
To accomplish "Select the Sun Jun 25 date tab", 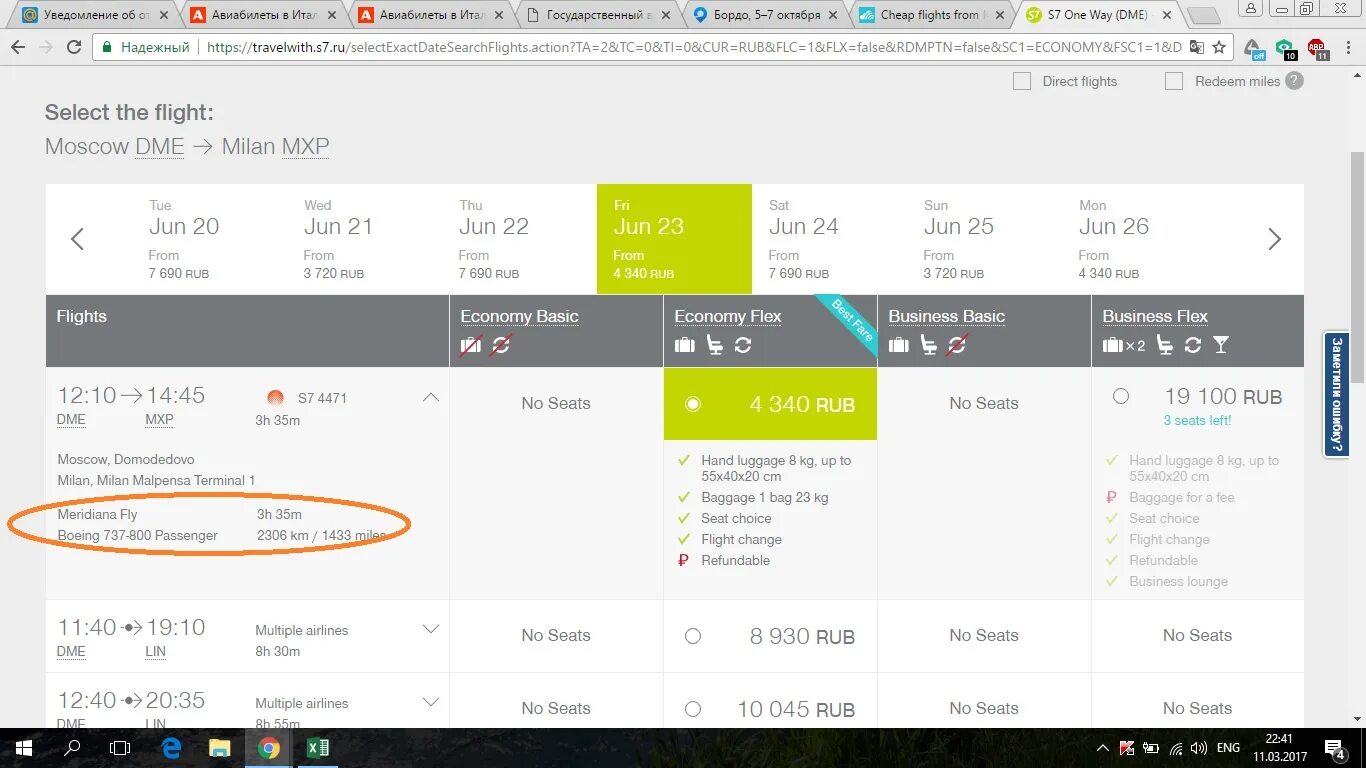I will 985,239.
